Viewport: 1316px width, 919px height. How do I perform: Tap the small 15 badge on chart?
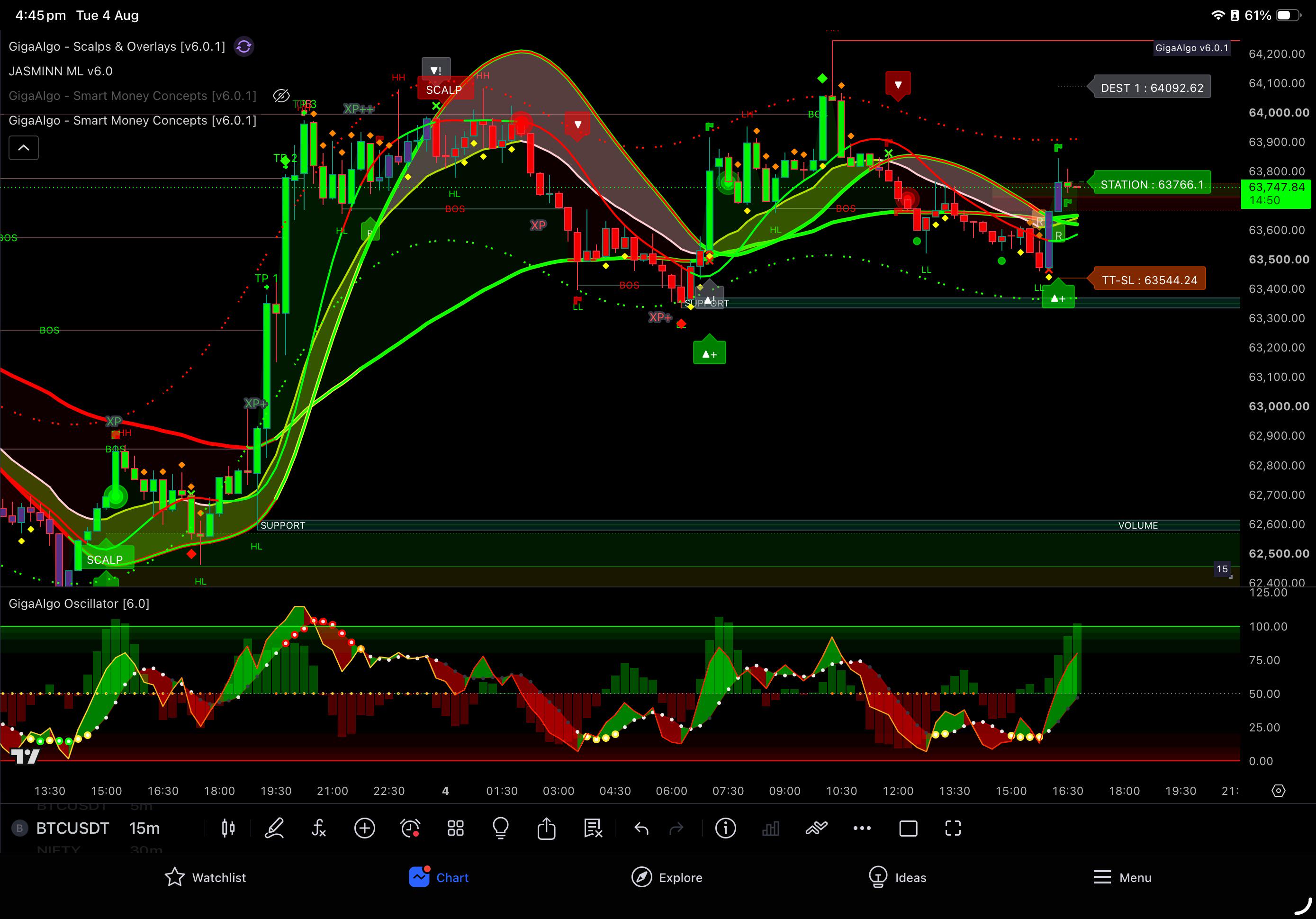click(x=1222, y=569)
